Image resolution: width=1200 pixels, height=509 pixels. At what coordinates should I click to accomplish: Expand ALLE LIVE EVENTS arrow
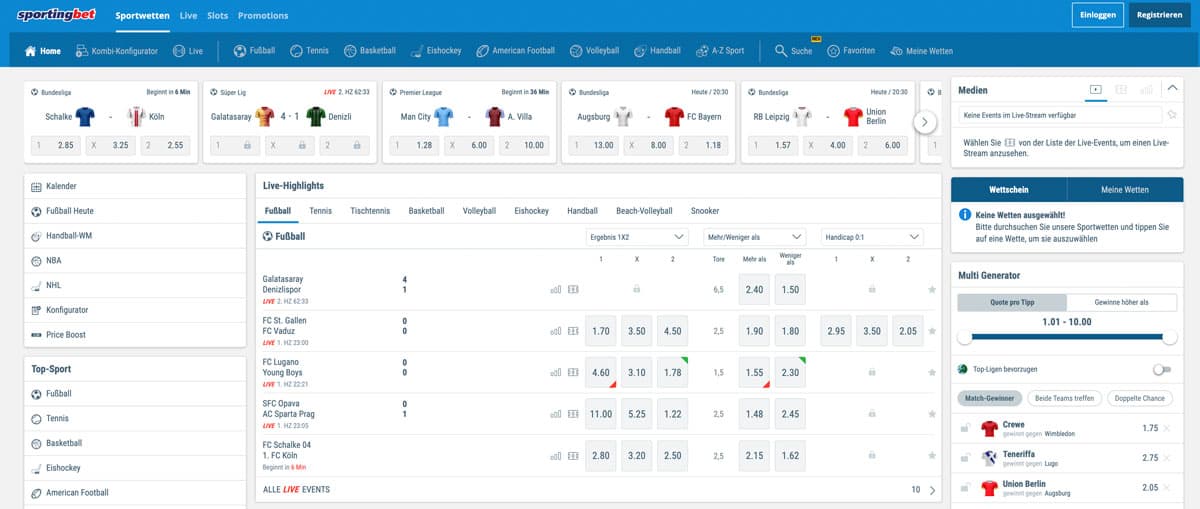(932, 490)
